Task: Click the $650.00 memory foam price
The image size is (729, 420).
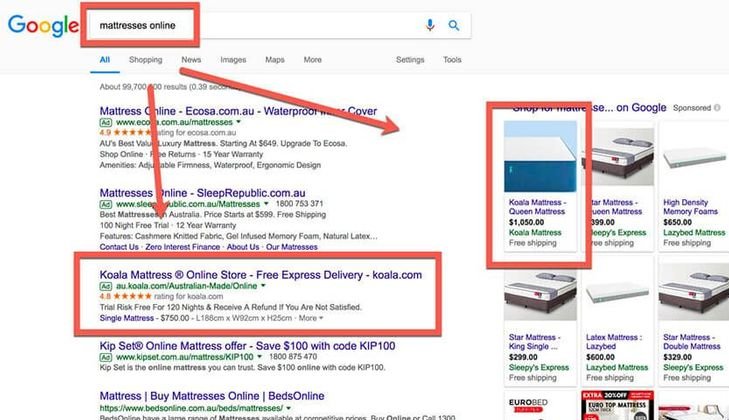Action: tap(677, 222)
